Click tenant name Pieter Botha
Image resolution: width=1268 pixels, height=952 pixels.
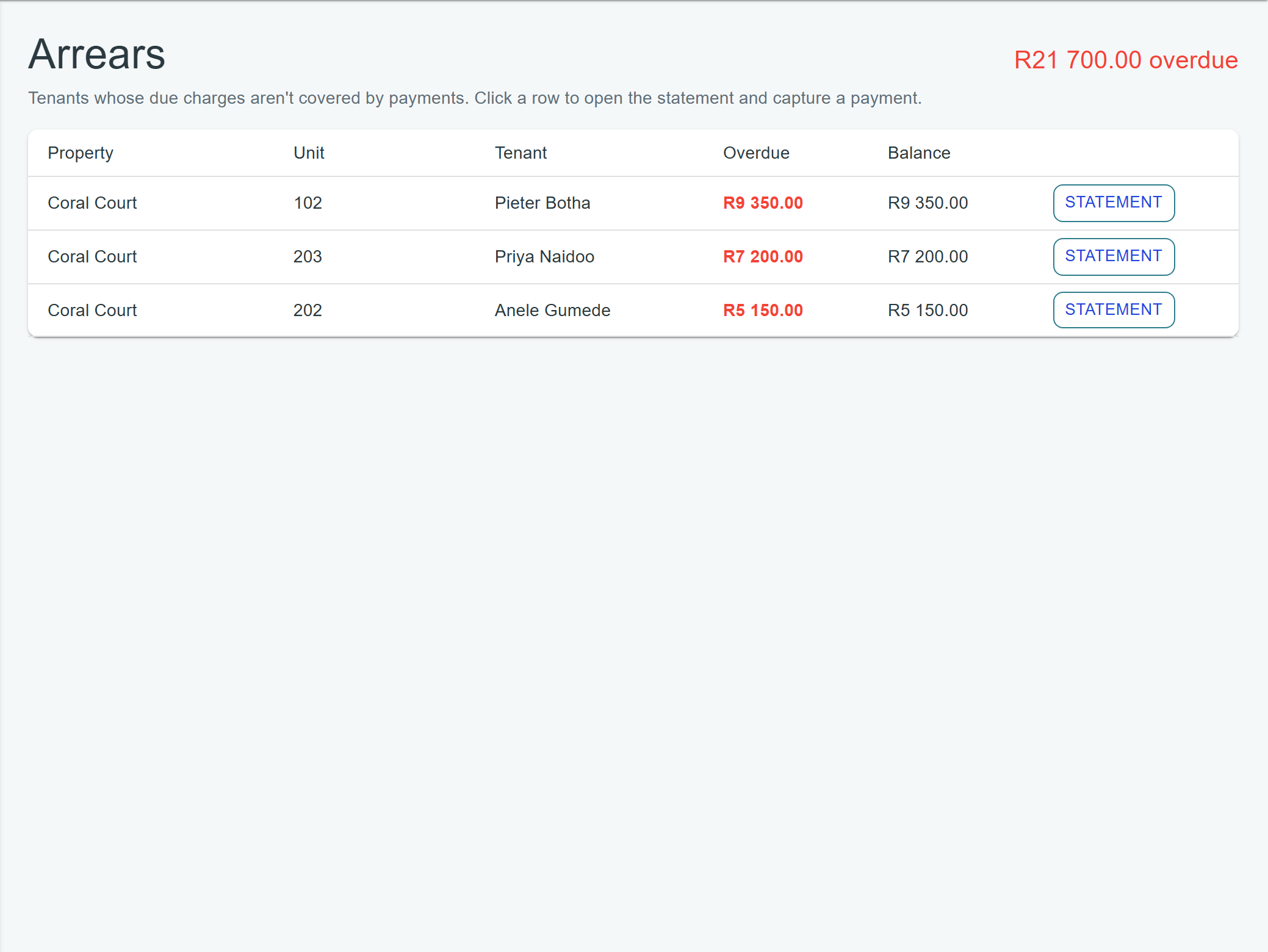[542, 203]
